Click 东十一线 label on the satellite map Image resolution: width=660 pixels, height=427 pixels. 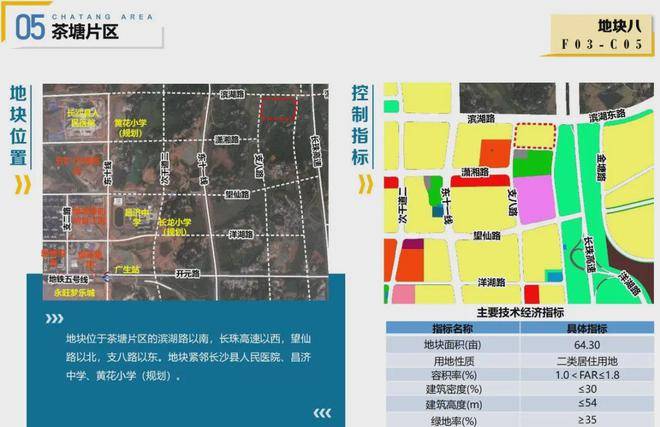202,169
